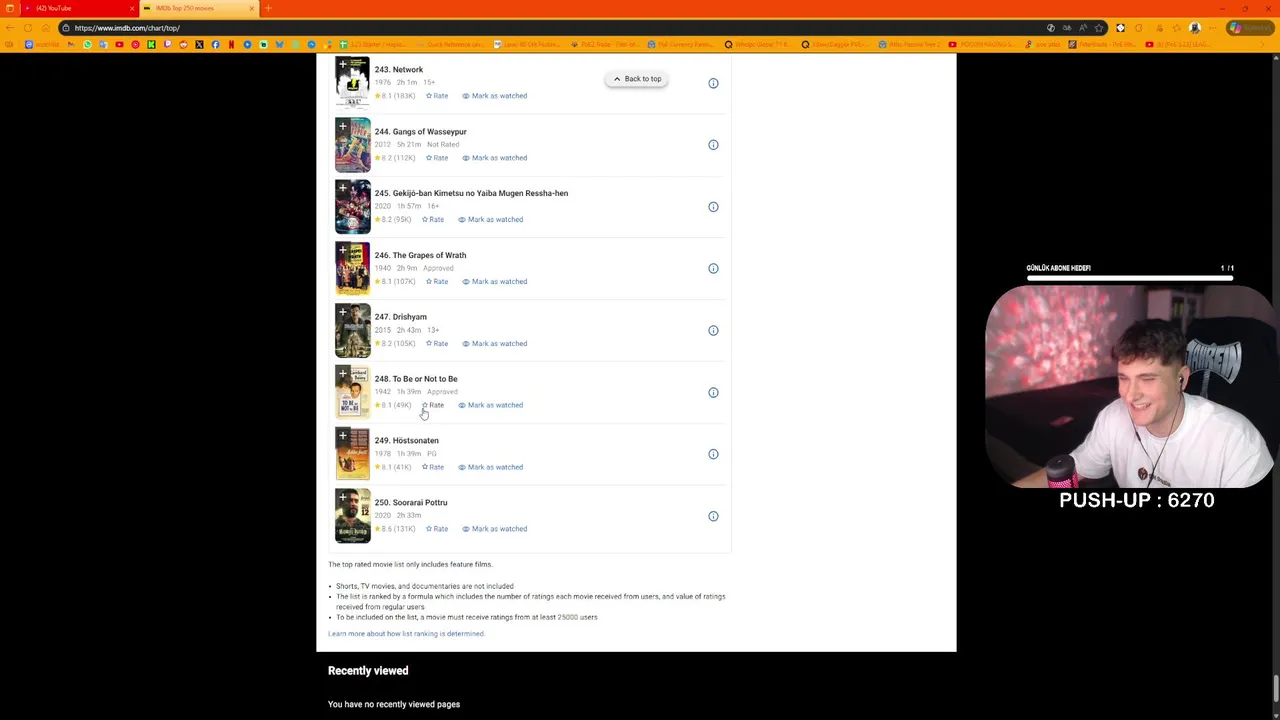Open info icon for Gekijô-ban Kimetsu no Yaiba
Screen dimensions: 1280x720
coord(713,207)
